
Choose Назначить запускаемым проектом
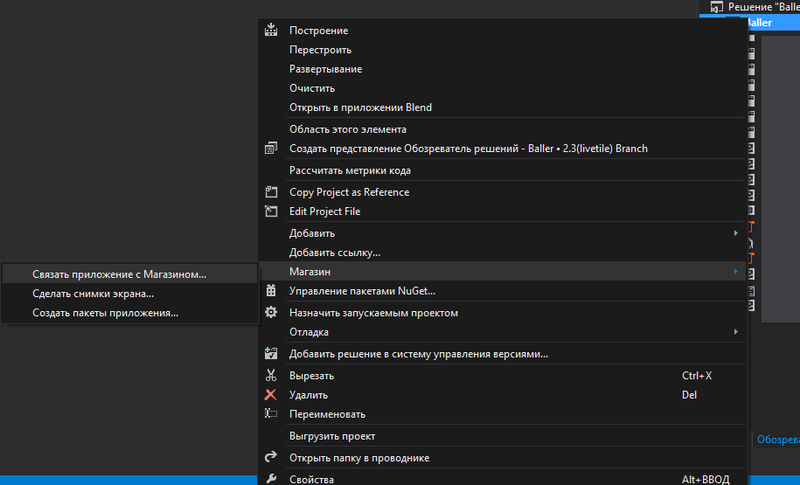[503, 313]
